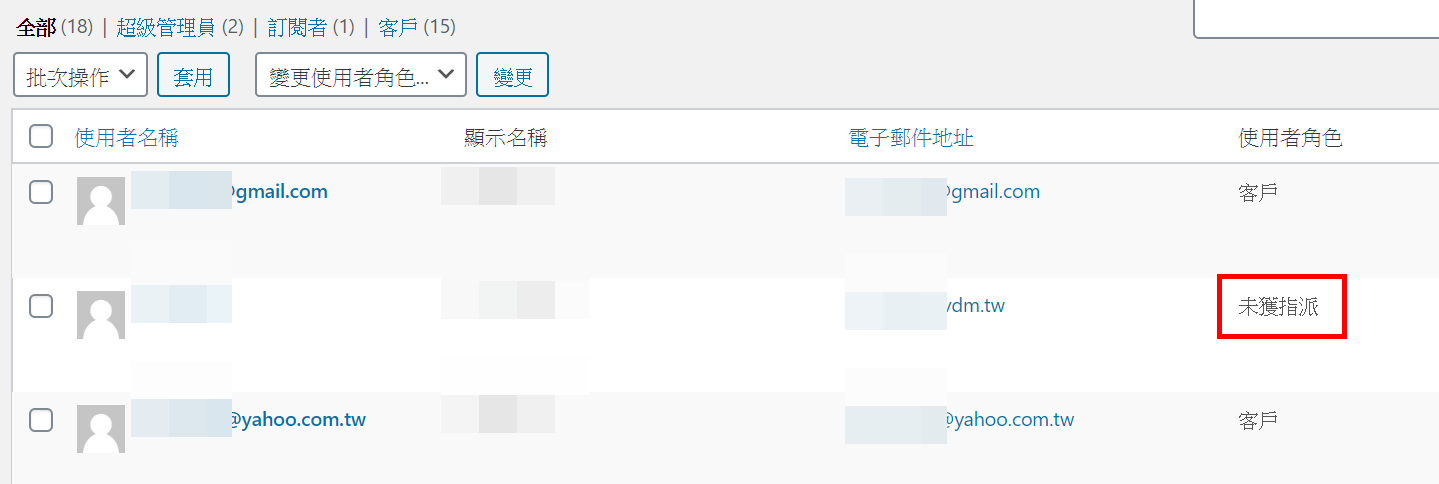Click the 變更 button
Image resolution: width=1439 pixels, height=484 pixels.
click(512, 75)
